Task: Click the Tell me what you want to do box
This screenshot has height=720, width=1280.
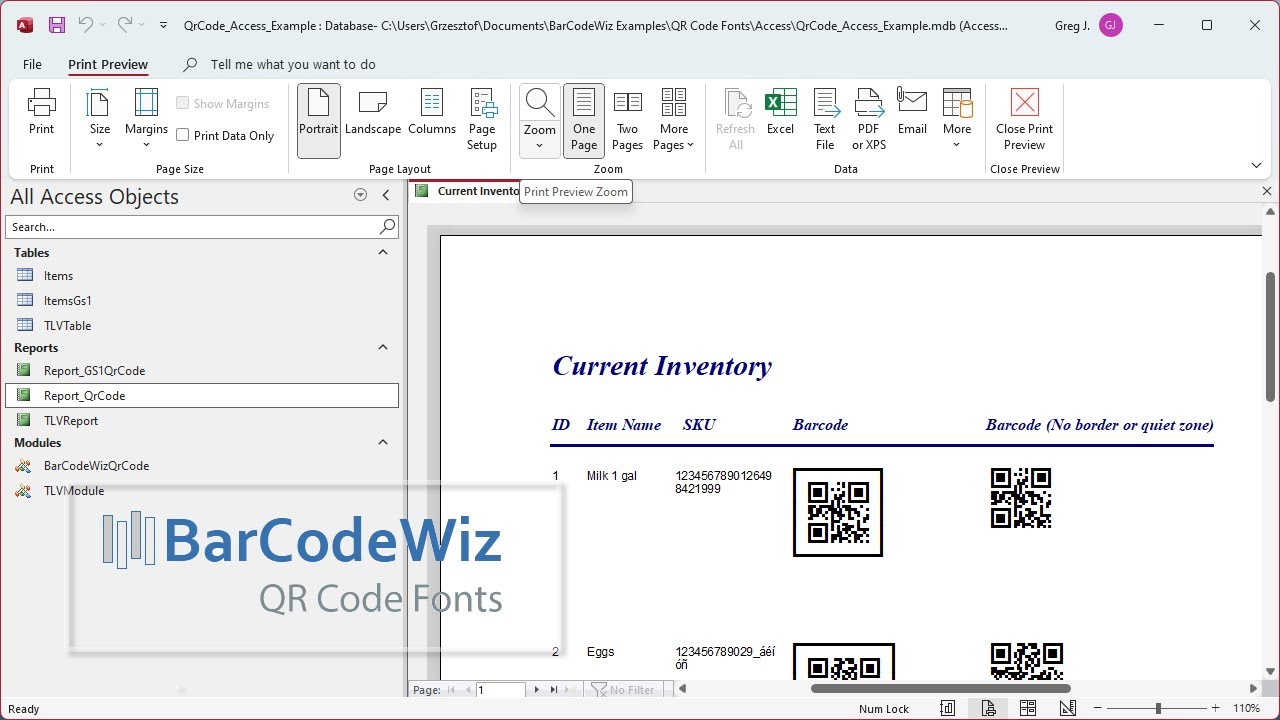Action: [x=293, y=64]
